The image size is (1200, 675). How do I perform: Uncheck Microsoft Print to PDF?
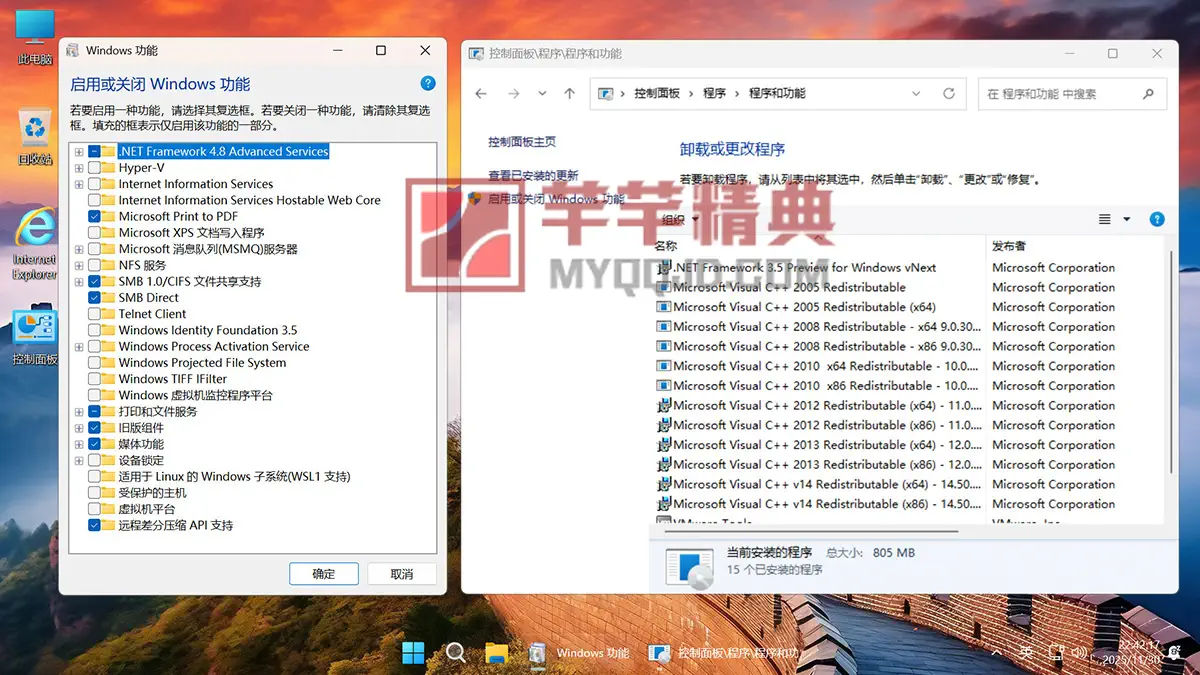(x=95, y=216)
